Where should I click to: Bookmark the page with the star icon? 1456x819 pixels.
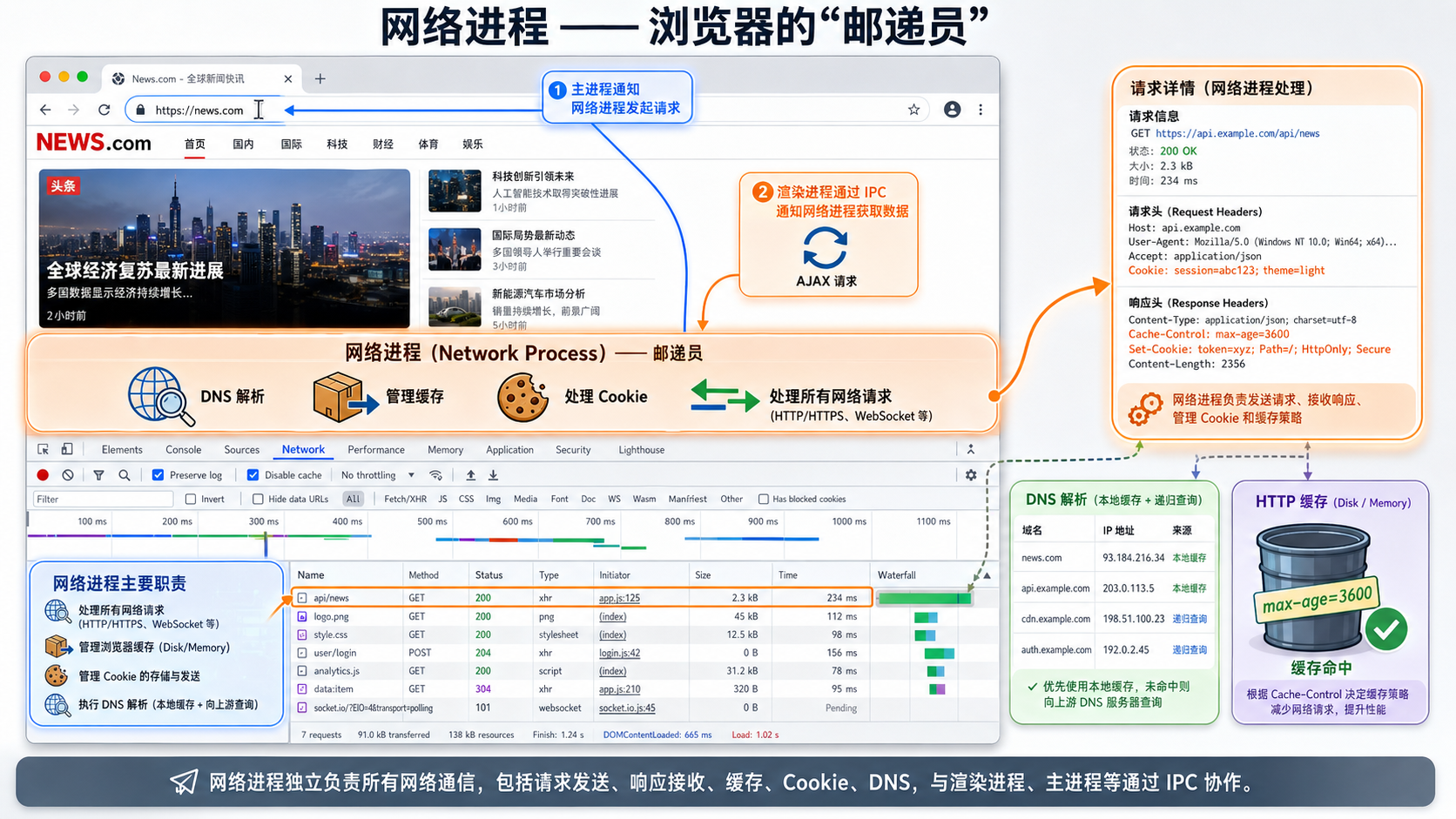click(913, 110)
